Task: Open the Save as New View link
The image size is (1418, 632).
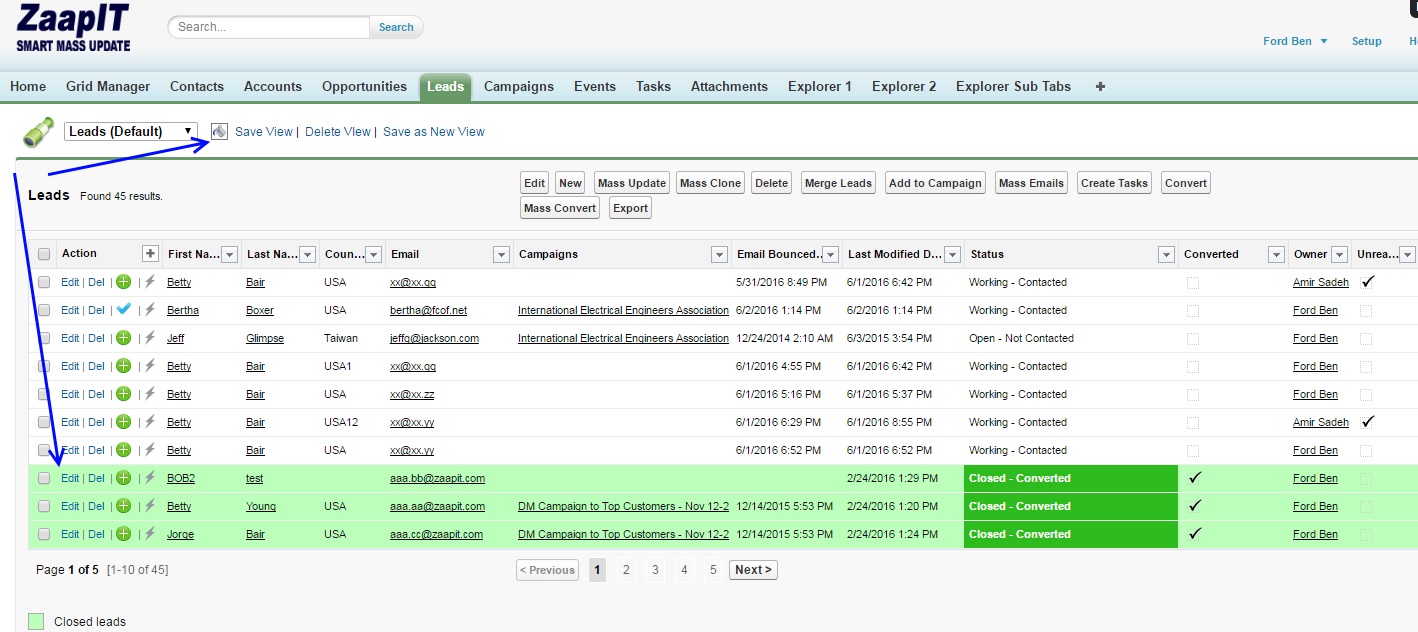Action: coord(434,132)
